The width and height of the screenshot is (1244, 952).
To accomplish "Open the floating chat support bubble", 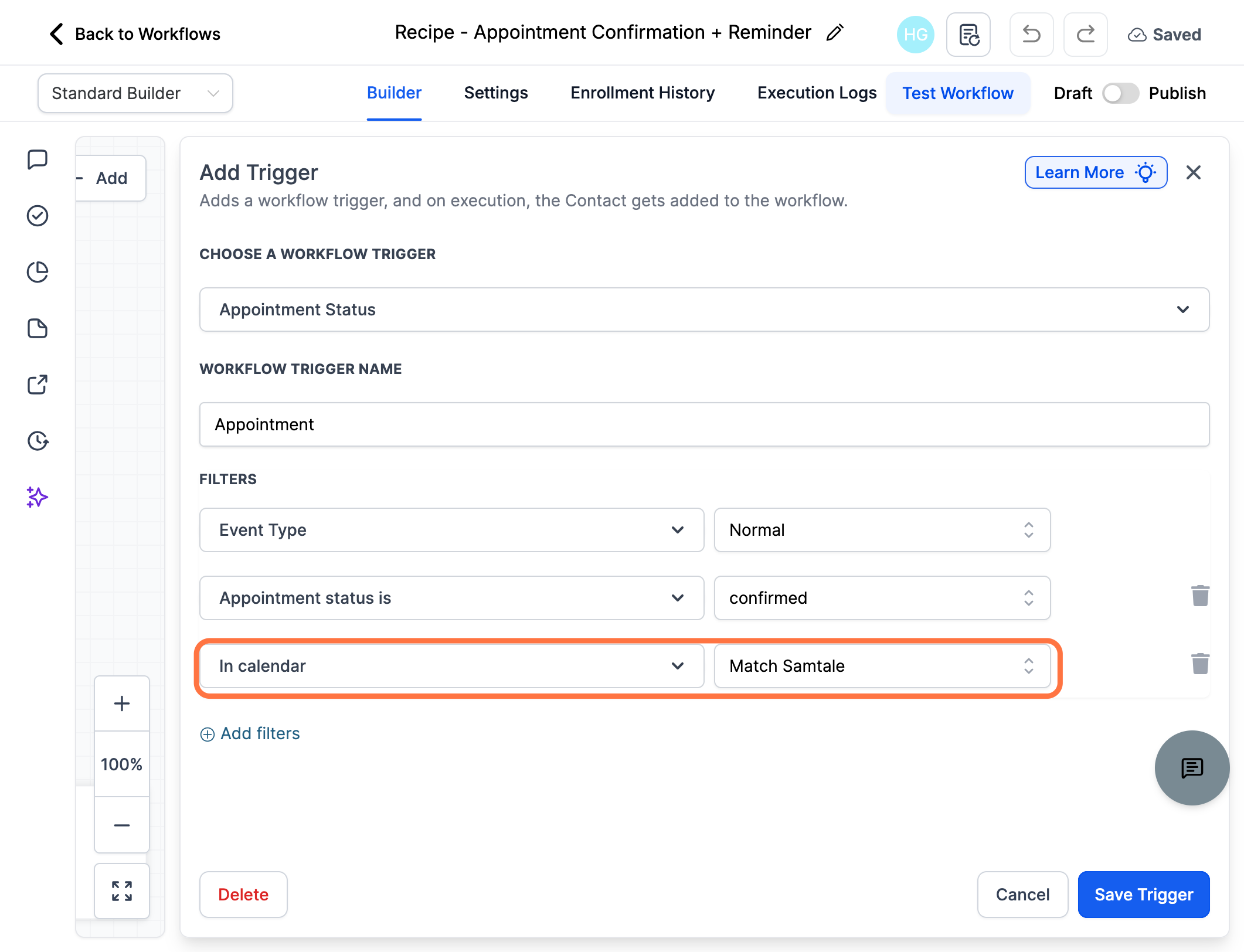I will click(1192, 768).
